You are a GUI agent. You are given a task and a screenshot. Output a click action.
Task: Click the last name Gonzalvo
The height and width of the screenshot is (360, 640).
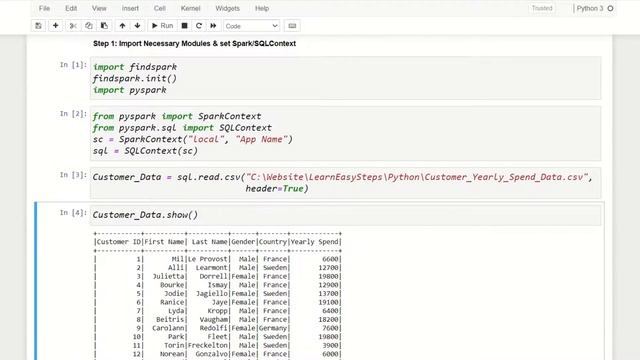211,354
